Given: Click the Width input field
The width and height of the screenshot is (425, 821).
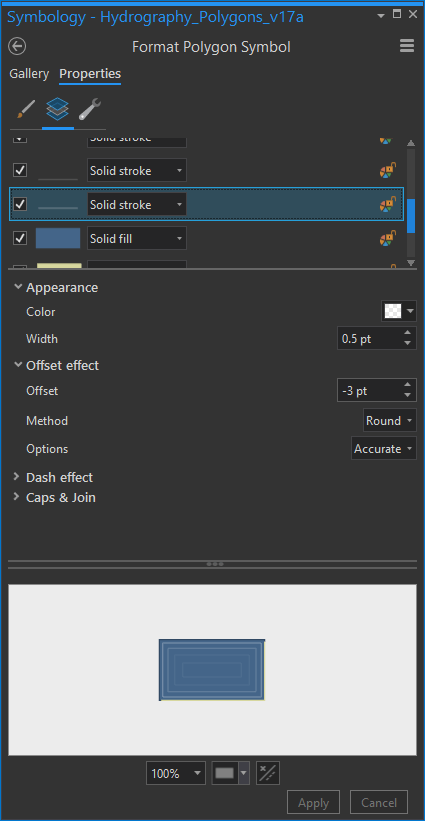Looking at the screenshot, I should coord(377,339).
